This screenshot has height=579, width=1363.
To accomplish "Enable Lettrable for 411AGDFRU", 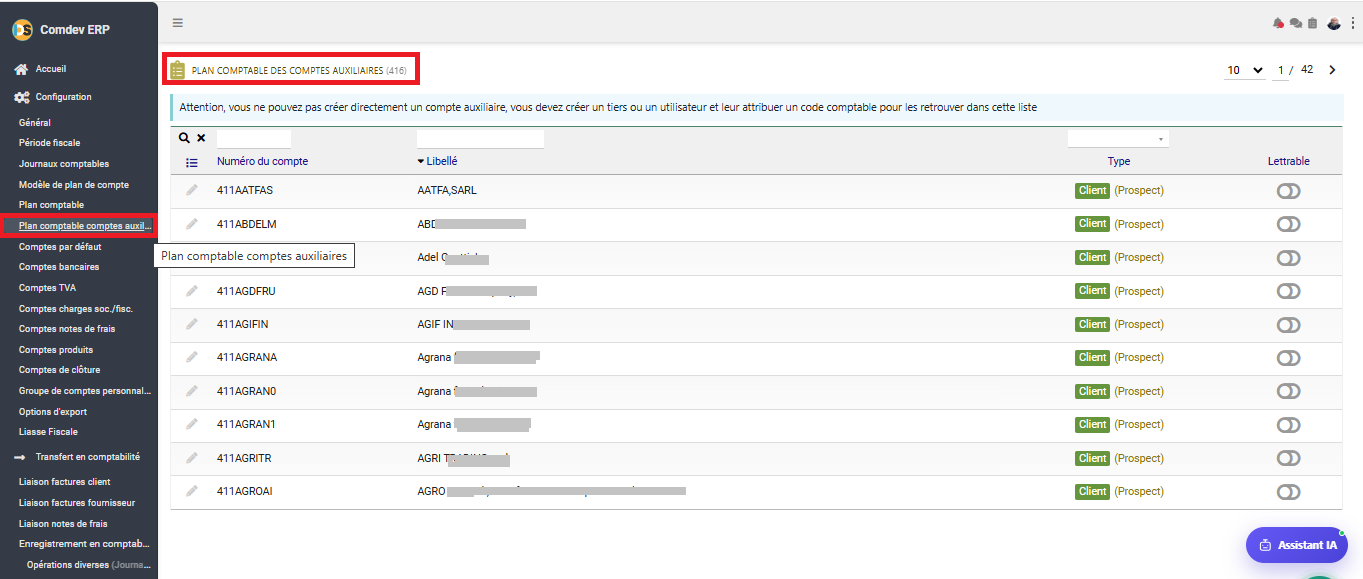I will tap(1288, 291).
